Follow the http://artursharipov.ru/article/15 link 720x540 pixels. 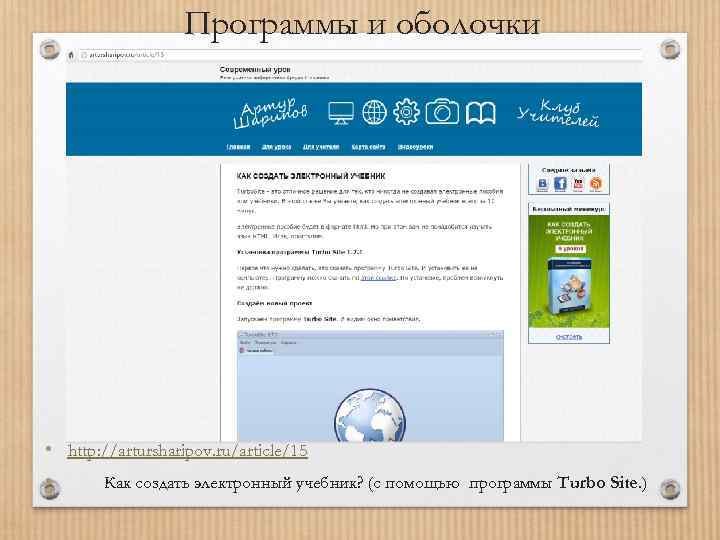(187, 450)
